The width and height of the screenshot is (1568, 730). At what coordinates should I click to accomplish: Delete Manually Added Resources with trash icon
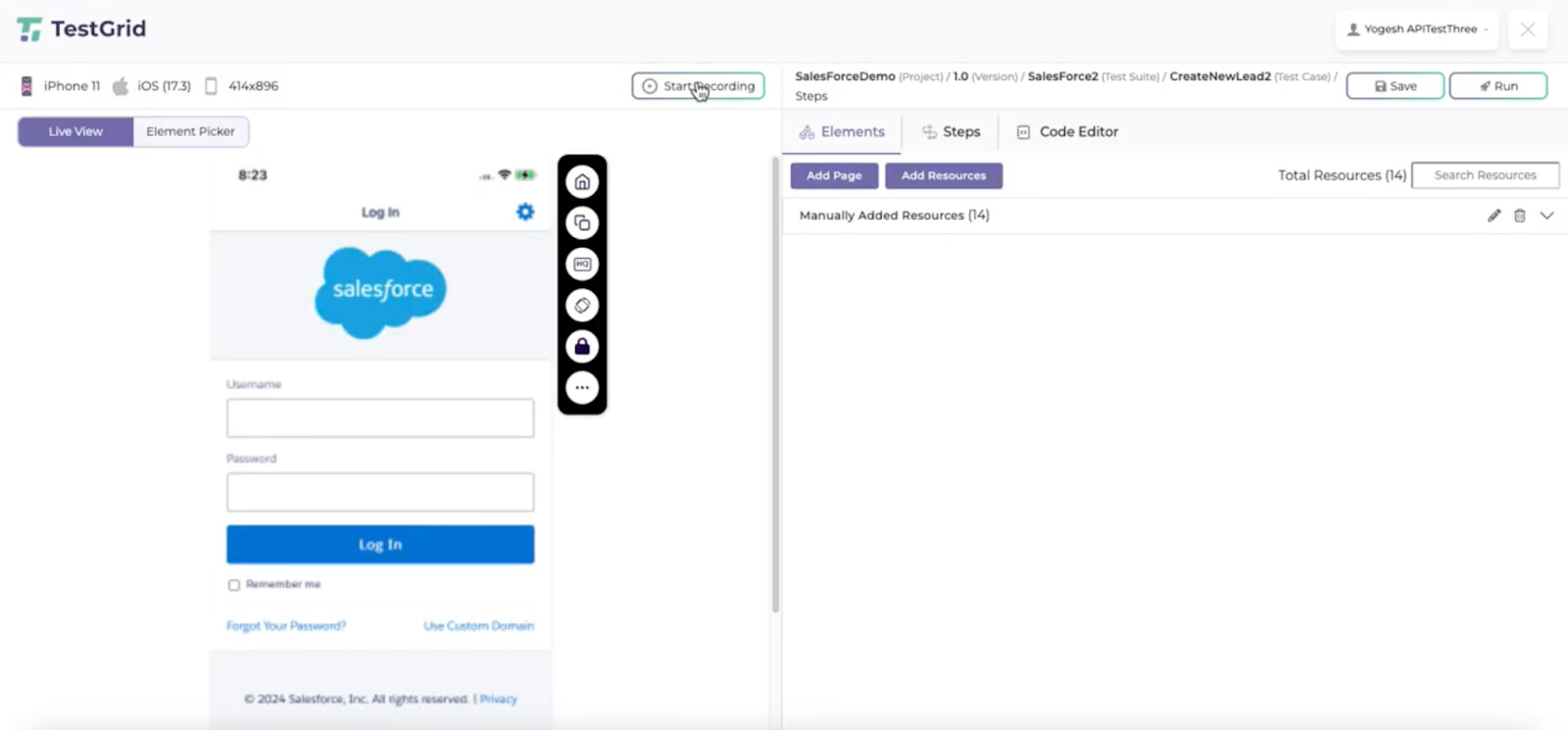click(1520, 216)
